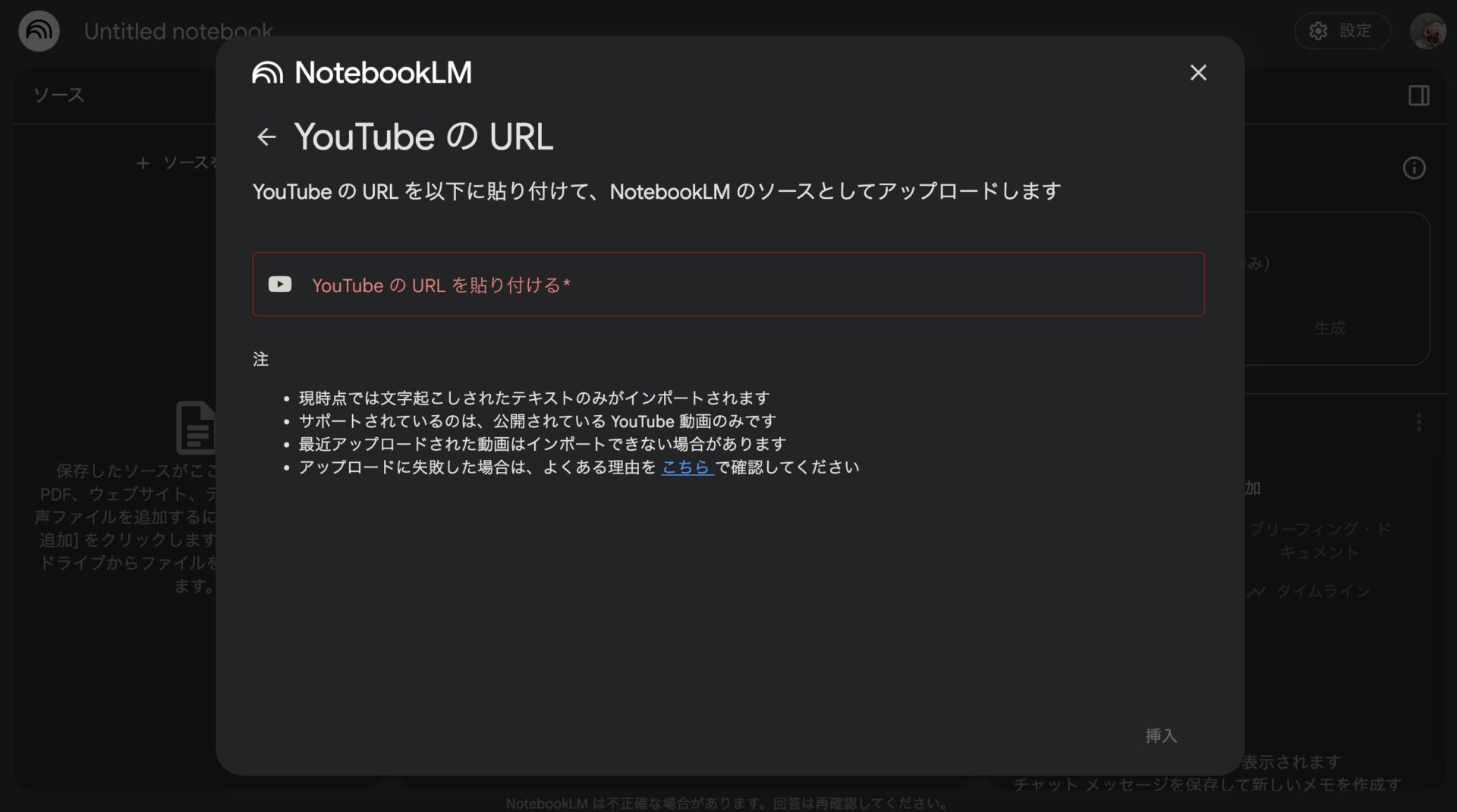The height and width of the screenshot is (812, 1457).
Task: Click the plus add source button
Action: point(177,162)
